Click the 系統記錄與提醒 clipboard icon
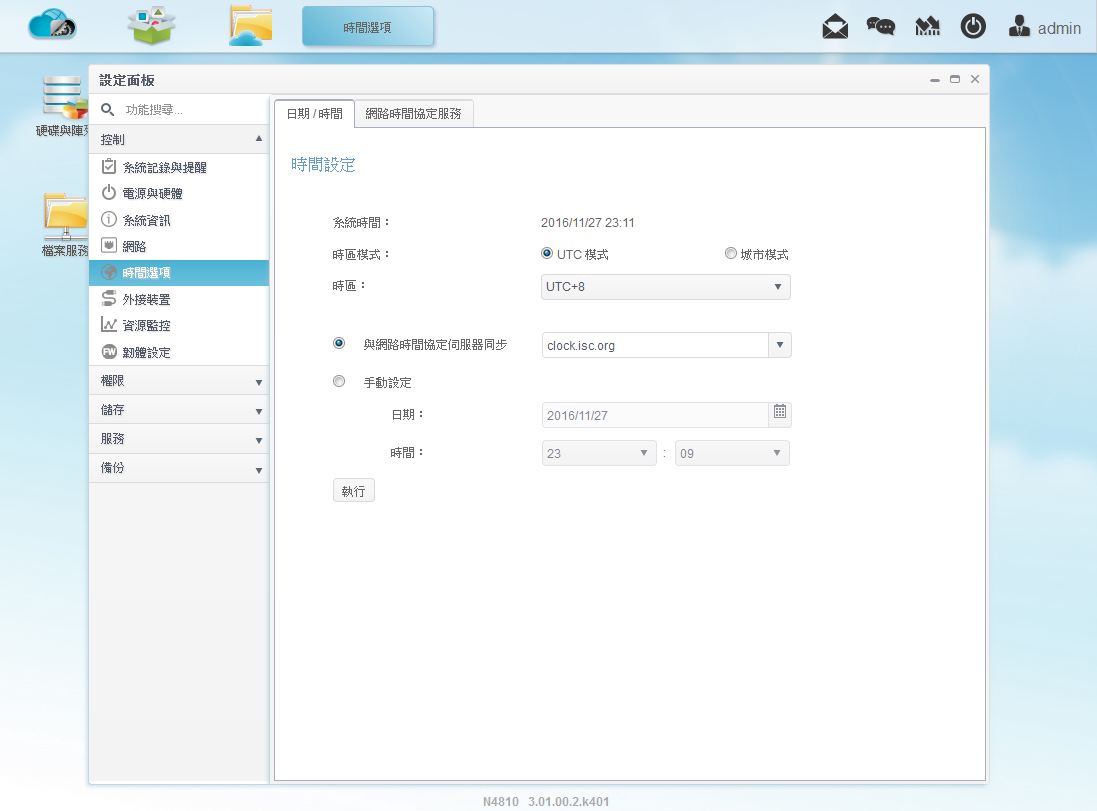Viewport: 1097px width, 811px height. [x=108, y=167]
